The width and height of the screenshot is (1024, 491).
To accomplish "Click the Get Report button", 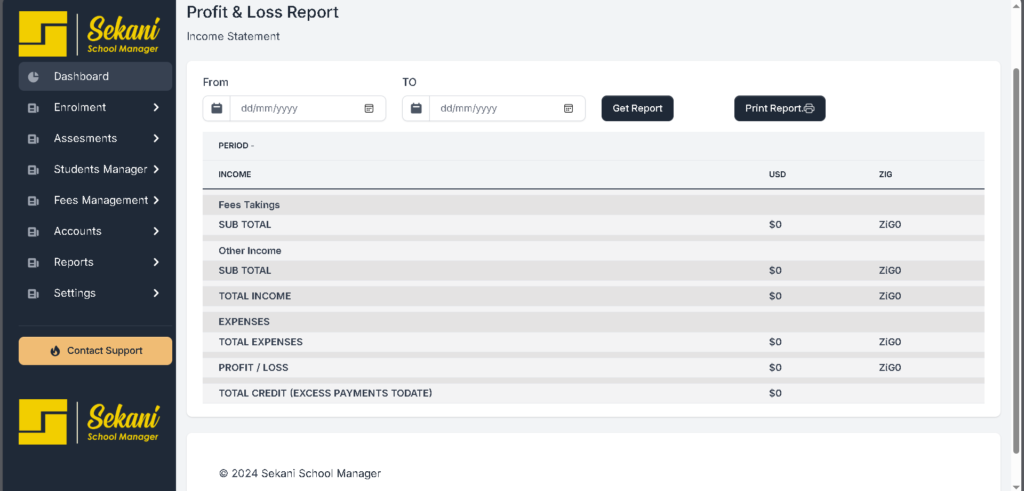I will click(x=637, y=108).
